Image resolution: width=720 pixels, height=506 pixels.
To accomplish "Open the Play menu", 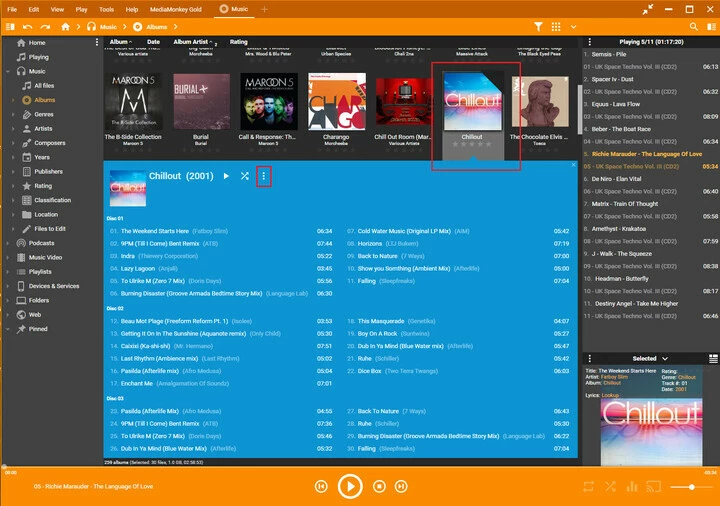I will tap(81, 9).
